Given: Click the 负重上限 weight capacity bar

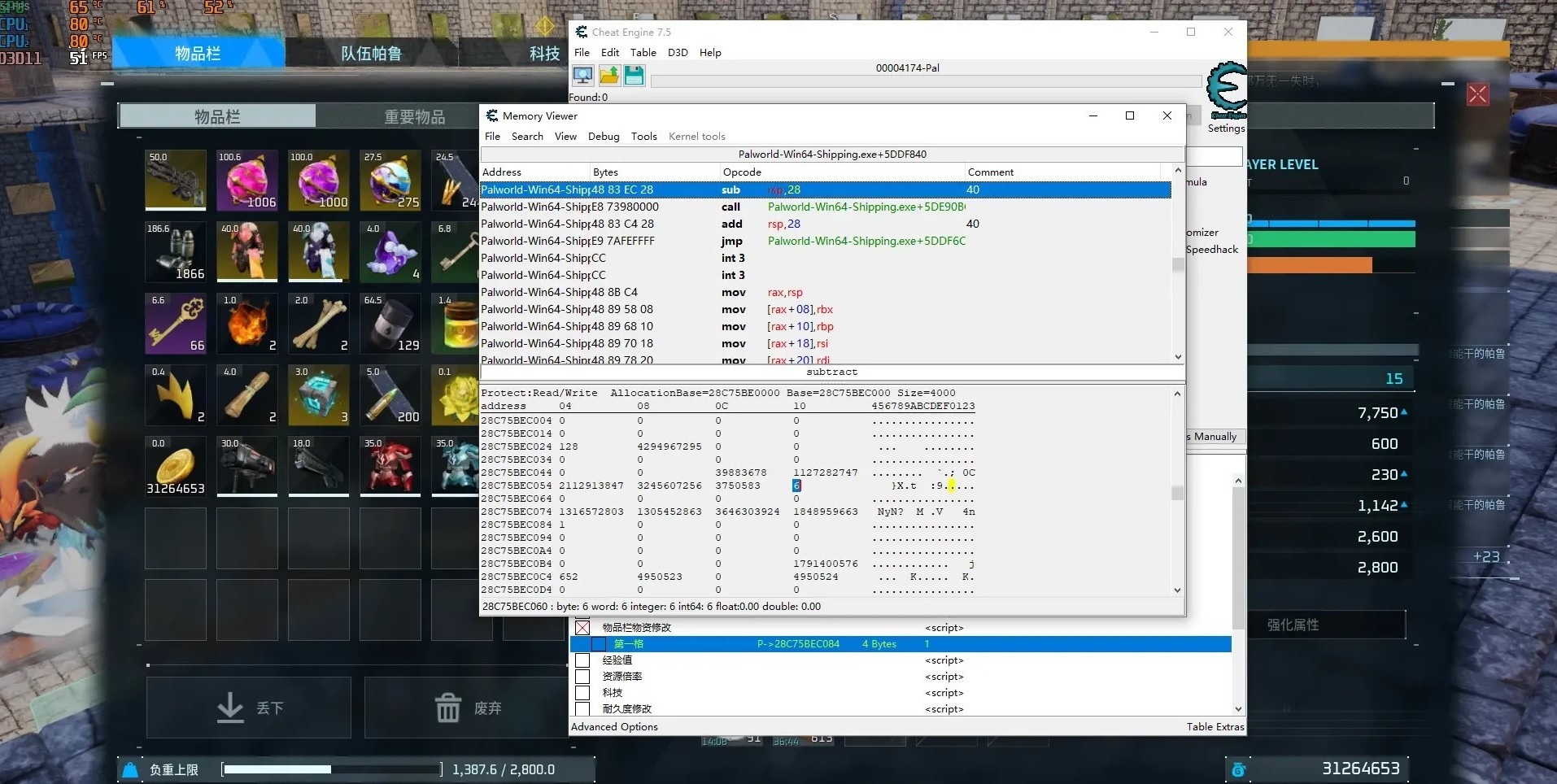Looking at the screenshot, I should (332, 769).
